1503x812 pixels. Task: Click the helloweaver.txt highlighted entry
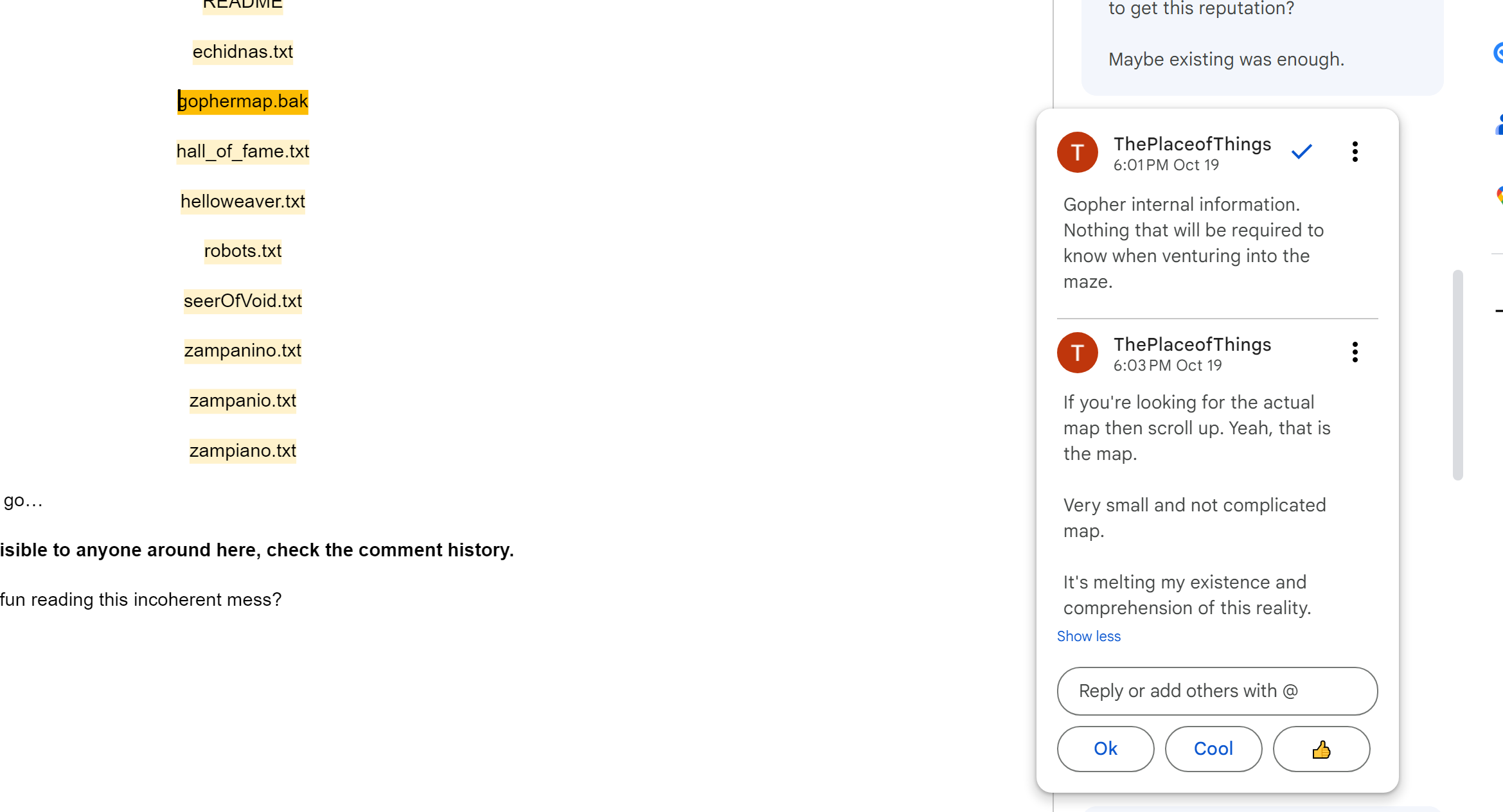coord(243,202)
